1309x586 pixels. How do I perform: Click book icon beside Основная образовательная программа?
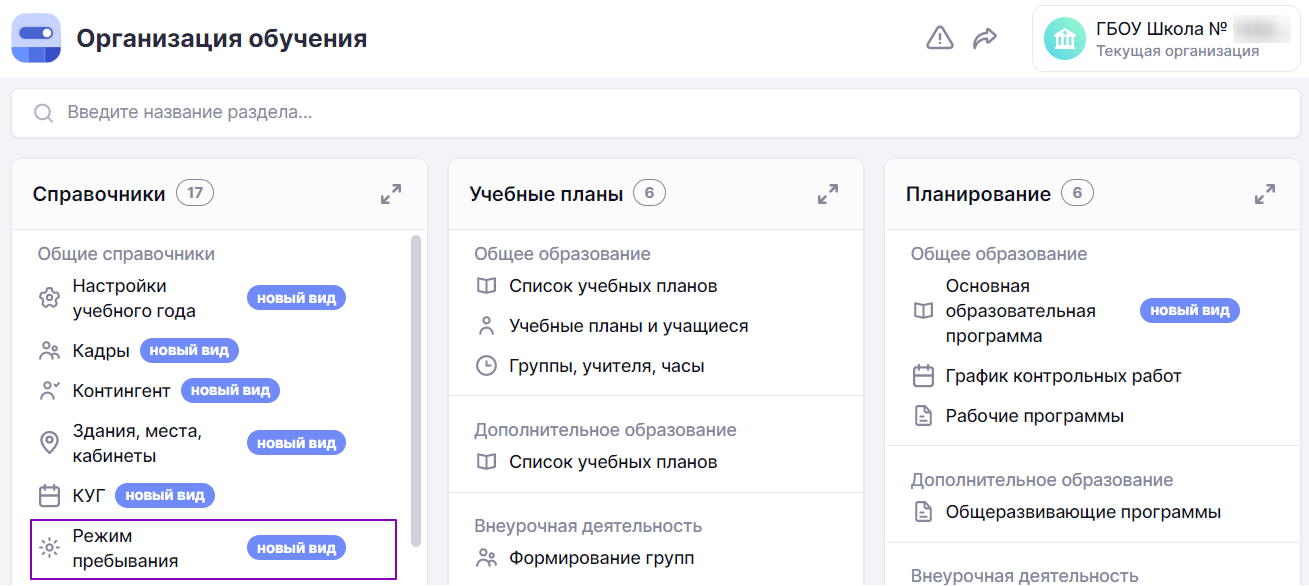(923, 311)
